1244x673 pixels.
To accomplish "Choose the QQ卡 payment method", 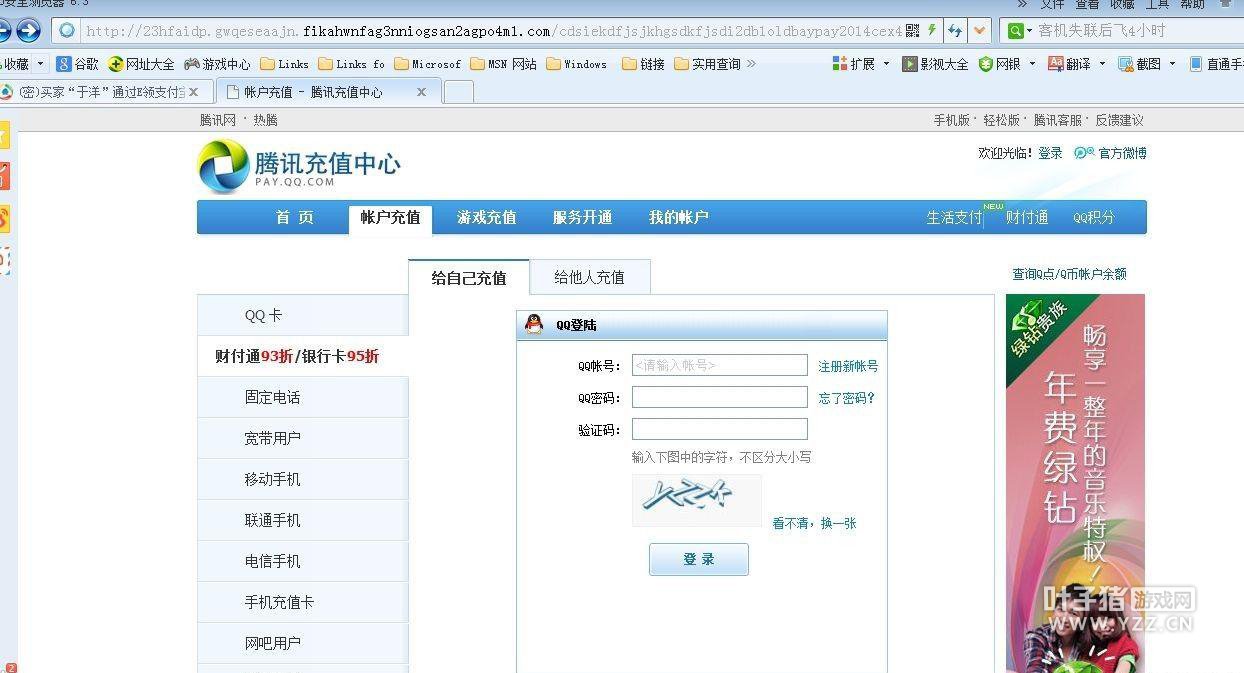I will tap(303, 315).
